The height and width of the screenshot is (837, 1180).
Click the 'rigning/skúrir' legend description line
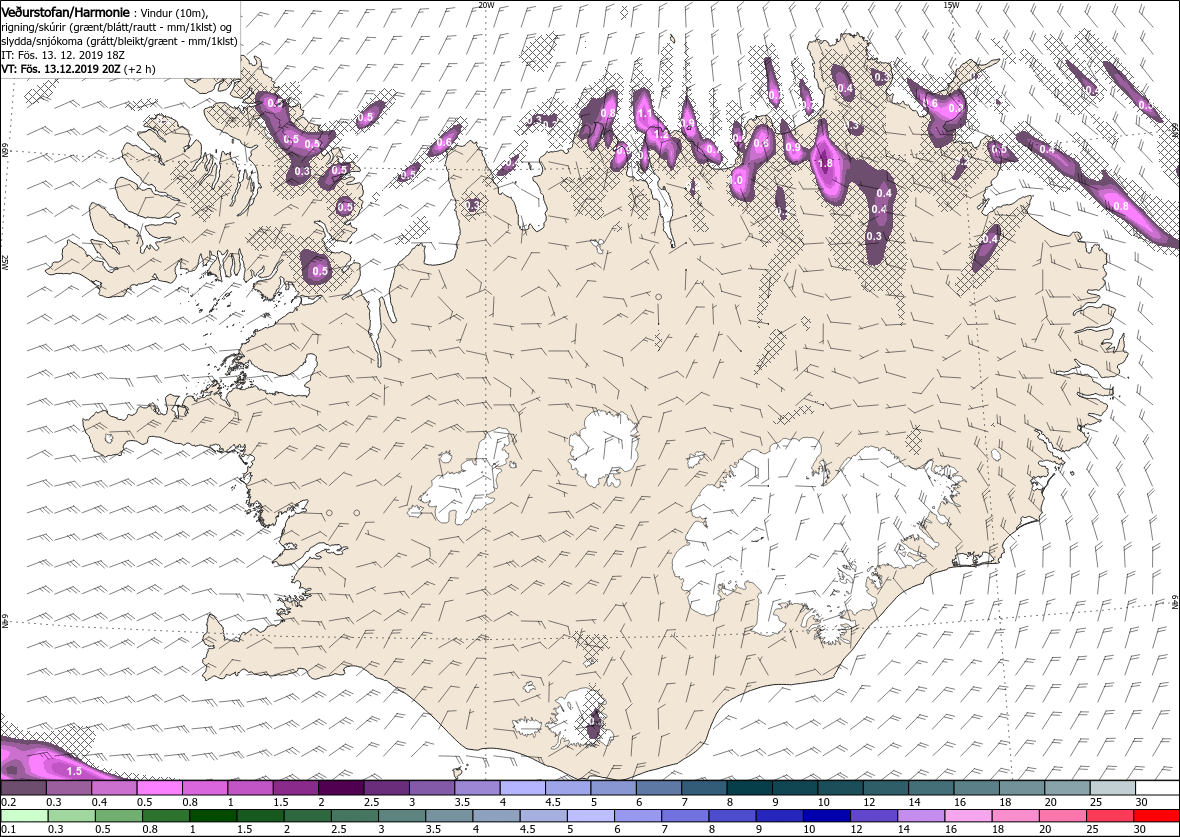[x=116, y=27]
